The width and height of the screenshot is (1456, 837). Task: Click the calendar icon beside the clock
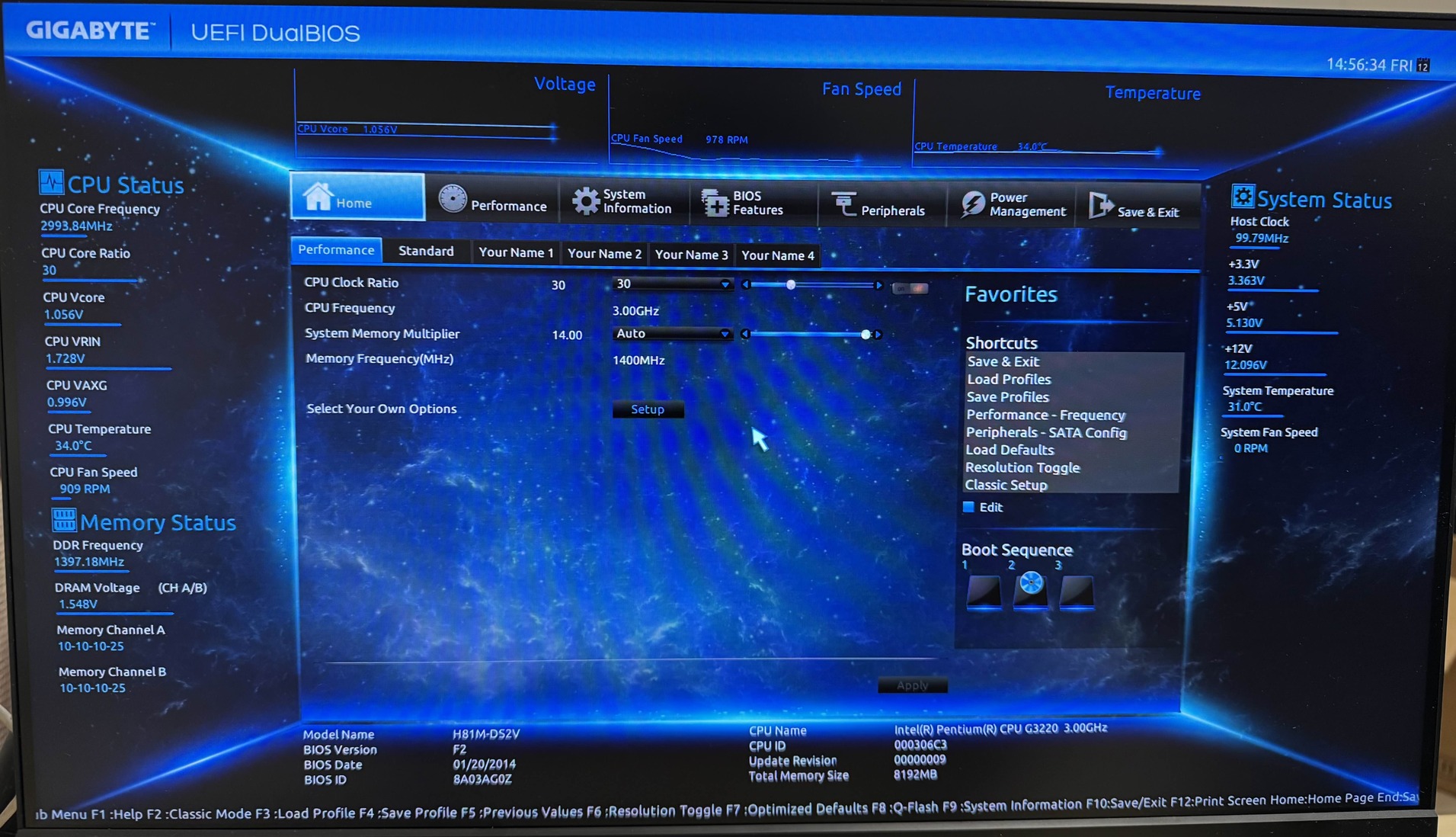pos(1423,66)
